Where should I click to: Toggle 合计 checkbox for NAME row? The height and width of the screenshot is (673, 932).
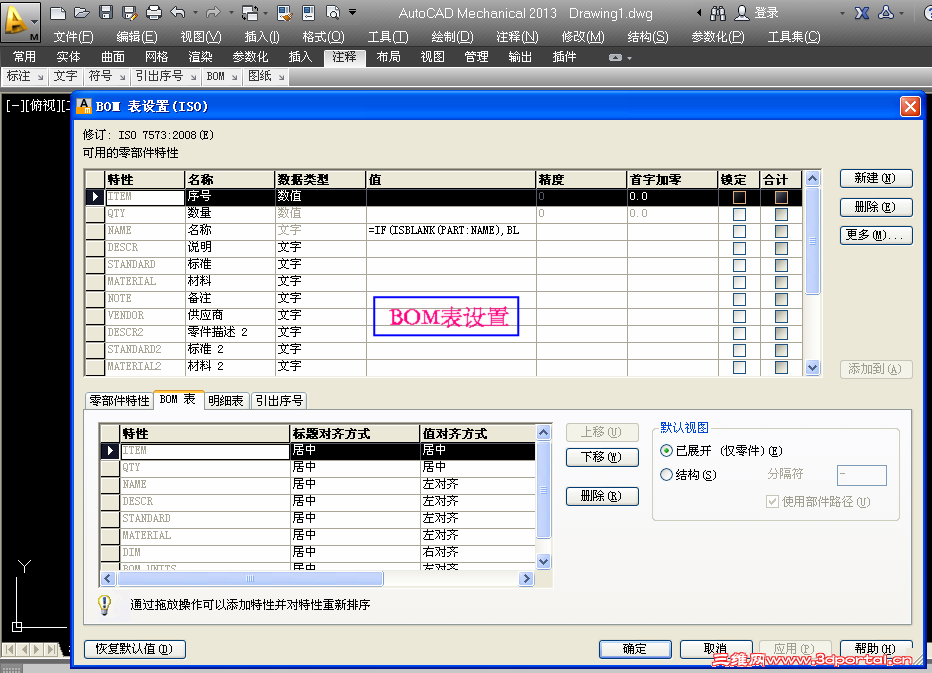(782, 231)
